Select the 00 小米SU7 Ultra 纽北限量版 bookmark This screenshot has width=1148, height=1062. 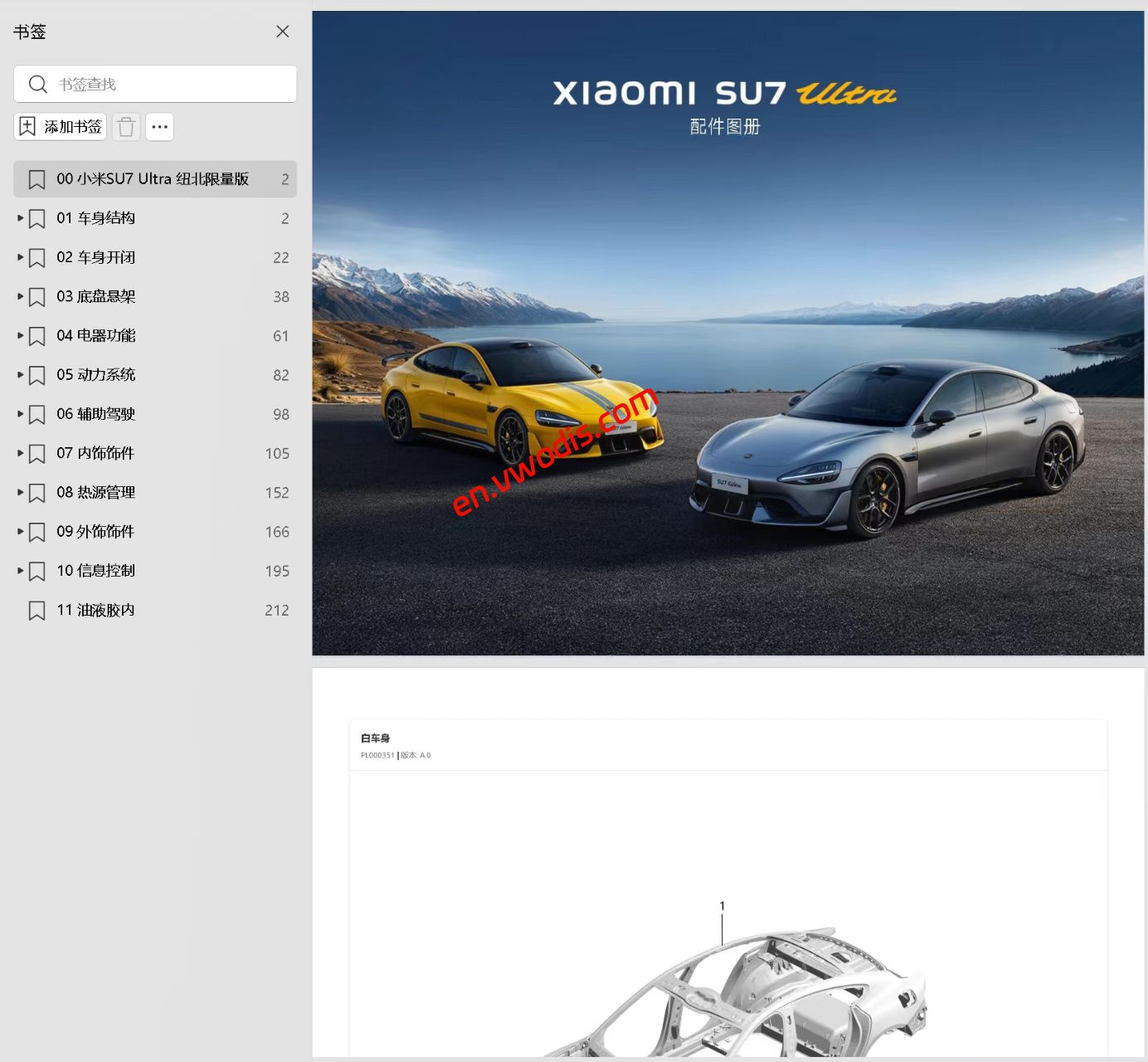[x=153, y=178]
